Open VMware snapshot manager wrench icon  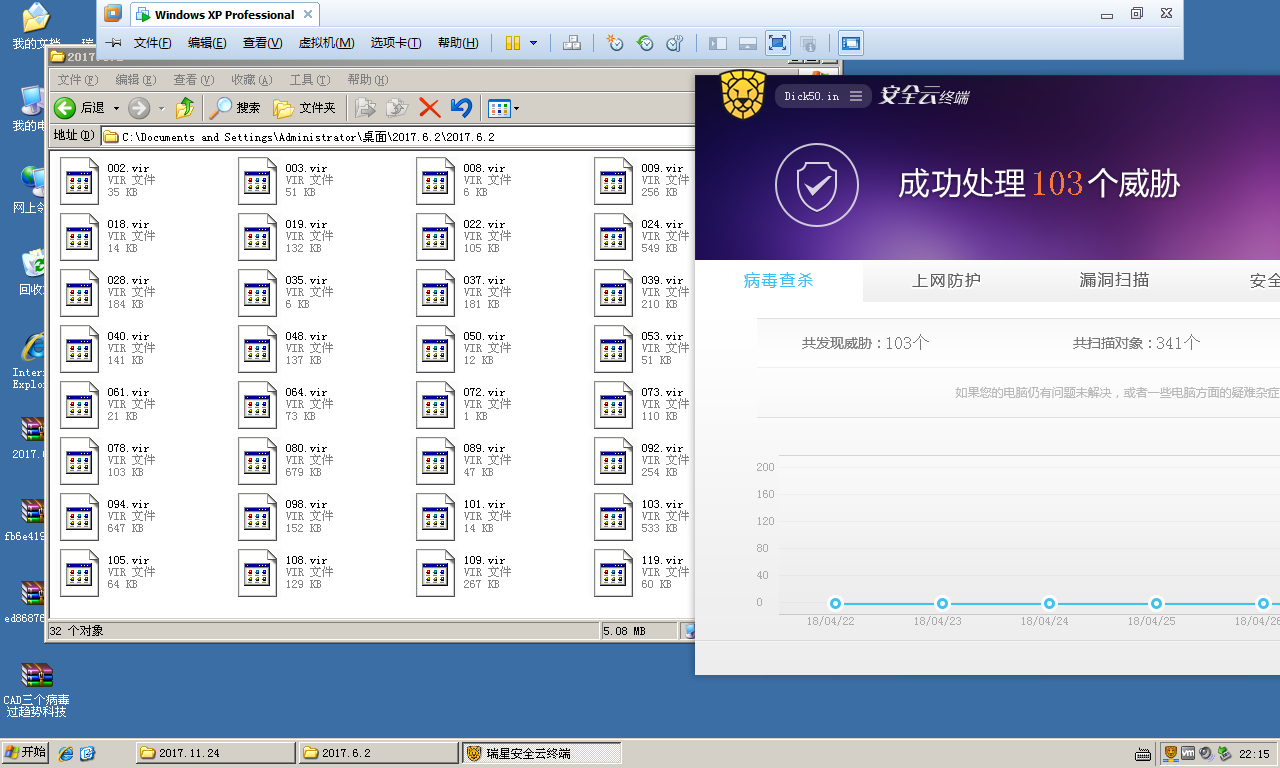coord(675,43)
